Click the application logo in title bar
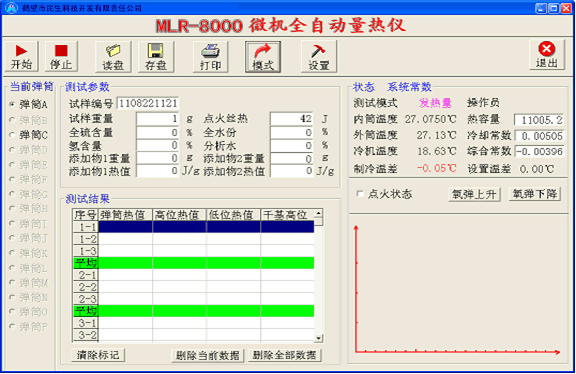The image size is (576, 374). coord(11,8)
